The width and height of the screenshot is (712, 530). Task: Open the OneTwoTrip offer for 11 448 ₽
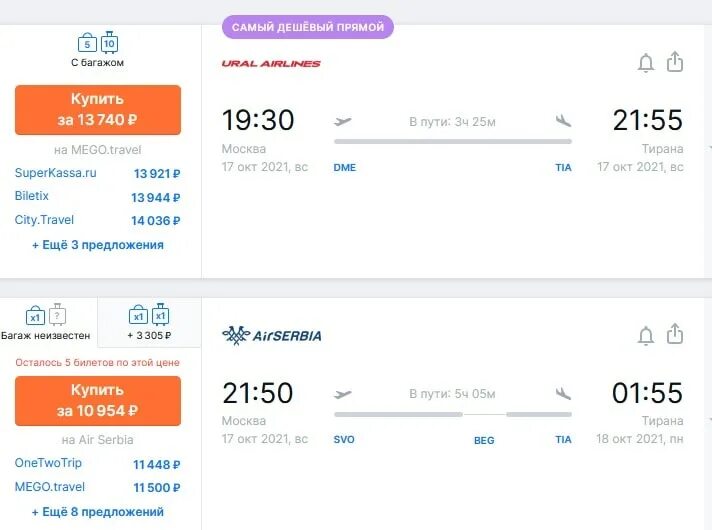coord(98,464)
